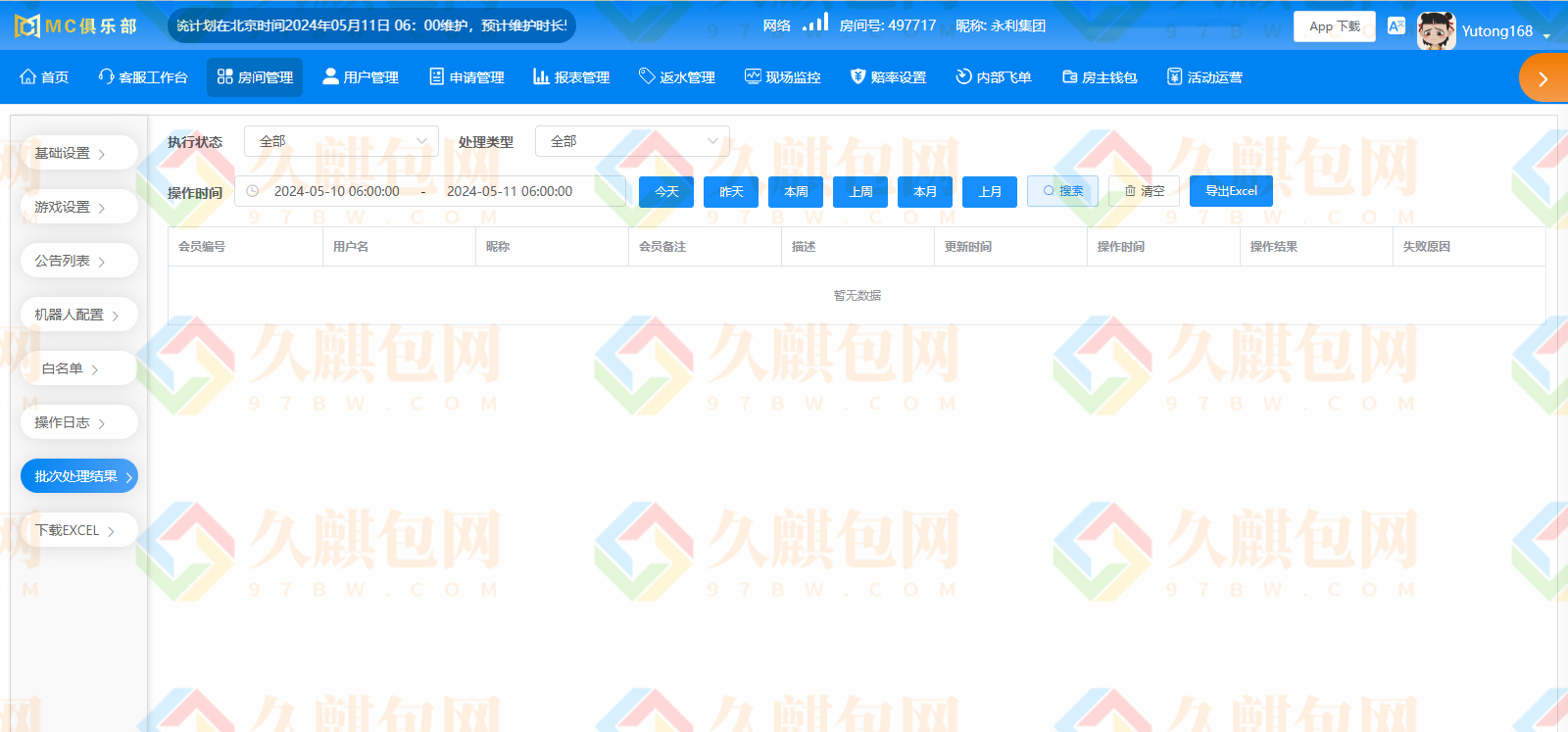The image size is (1568, 732).
Task: Open 房主钱包 menu
Action: [x=1100, y=77]
